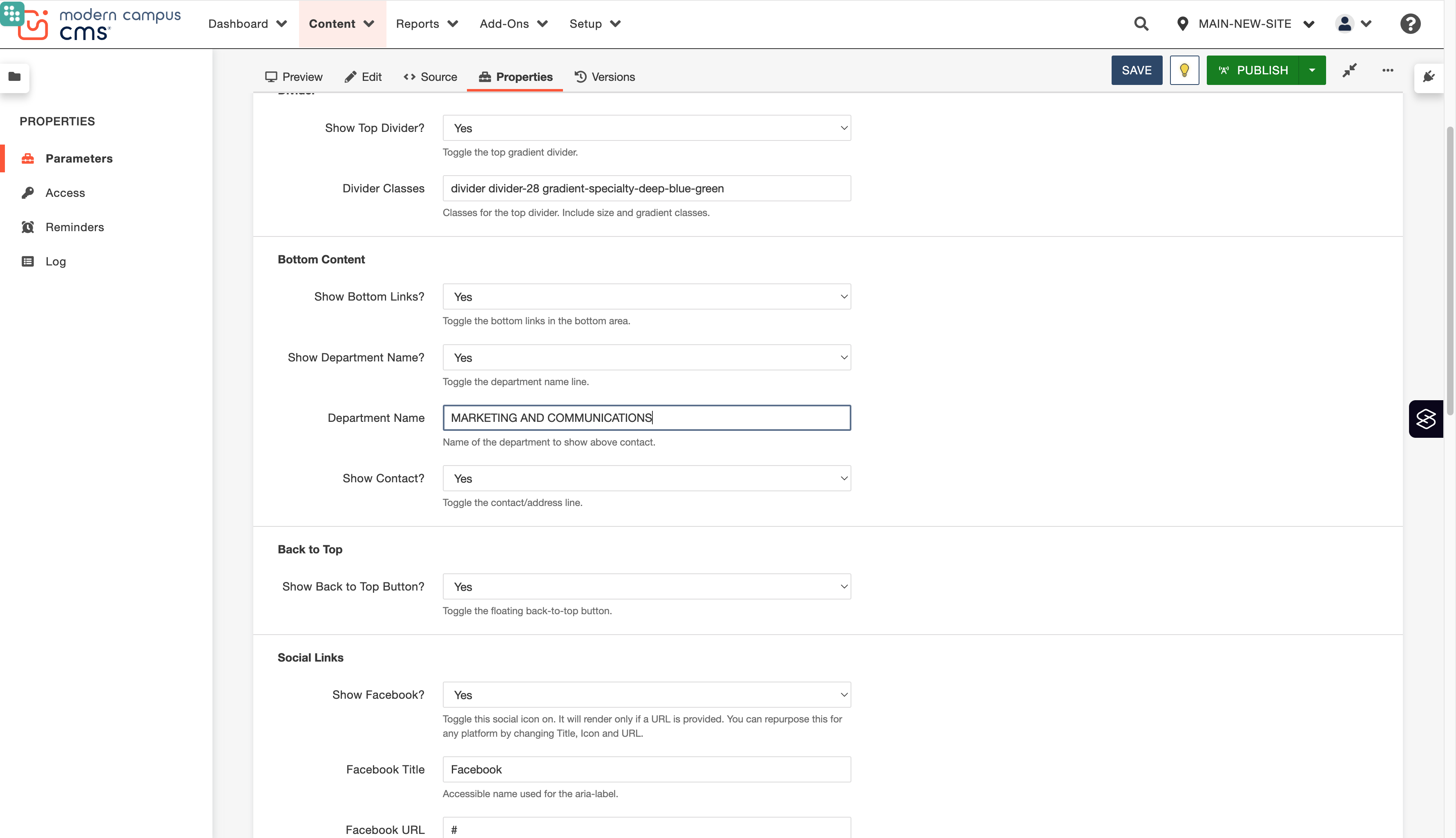Switch to the Preview tab
This screenshot has width=1456, height=838.
(x=294, y=76)
